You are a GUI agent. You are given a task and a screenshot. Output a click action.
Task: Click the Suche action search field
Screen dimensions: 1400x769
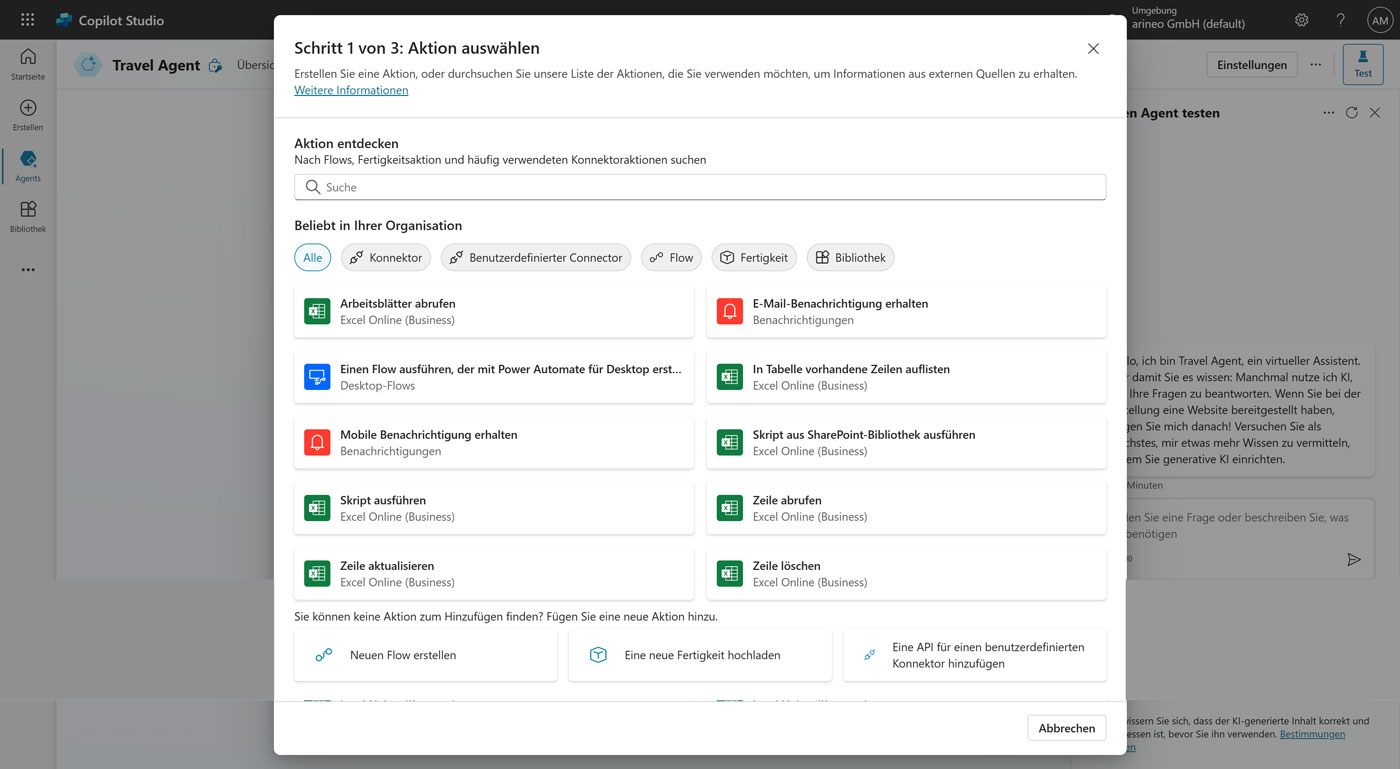pyautogui.click(x=700, y=187)
